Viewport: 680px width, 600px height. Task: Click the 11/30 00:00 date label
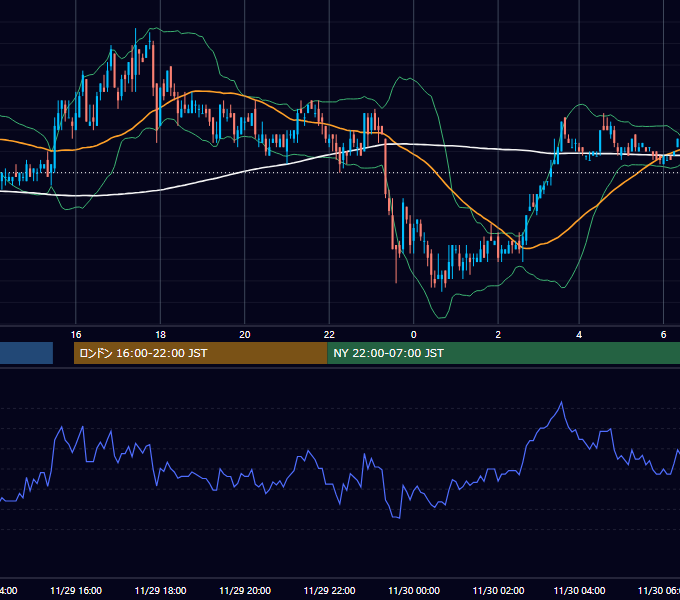413,590
